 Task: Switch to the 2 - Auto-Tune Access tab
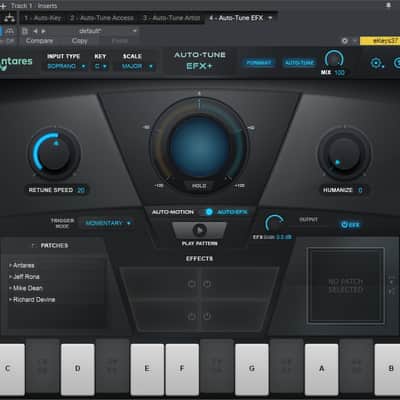(102, 18)
